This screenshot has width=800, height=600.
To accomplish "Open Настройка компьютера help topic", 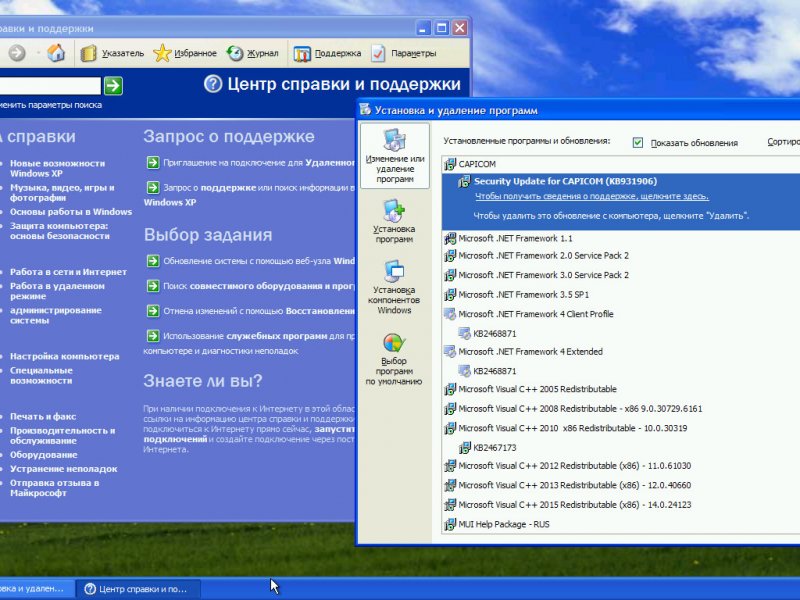I will pos(65,356).
